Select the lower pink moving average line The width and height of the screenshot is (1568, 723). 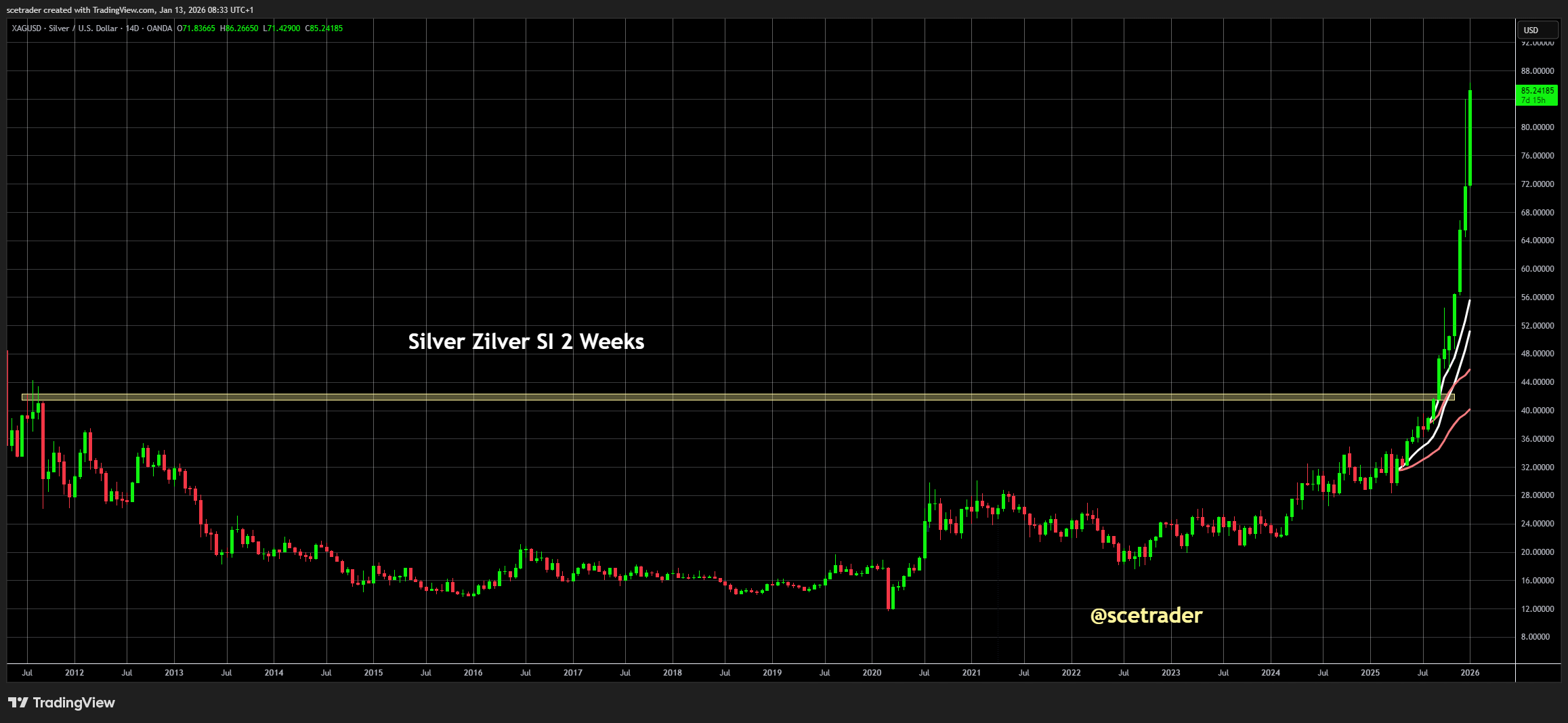pos(1456,421)
